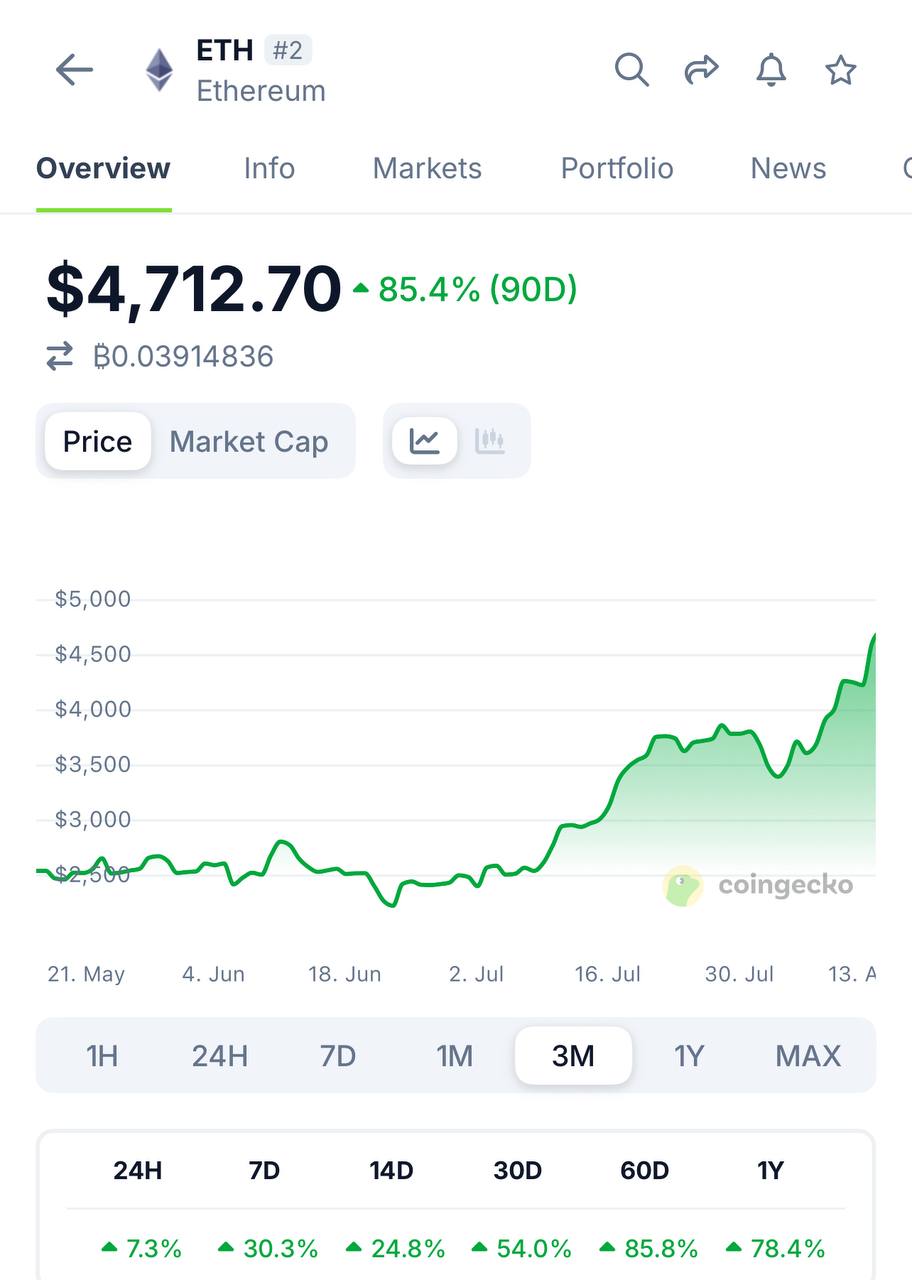Go to the Portfolio tab
The image size is (912, 1280).
click(x=617, y=168)
